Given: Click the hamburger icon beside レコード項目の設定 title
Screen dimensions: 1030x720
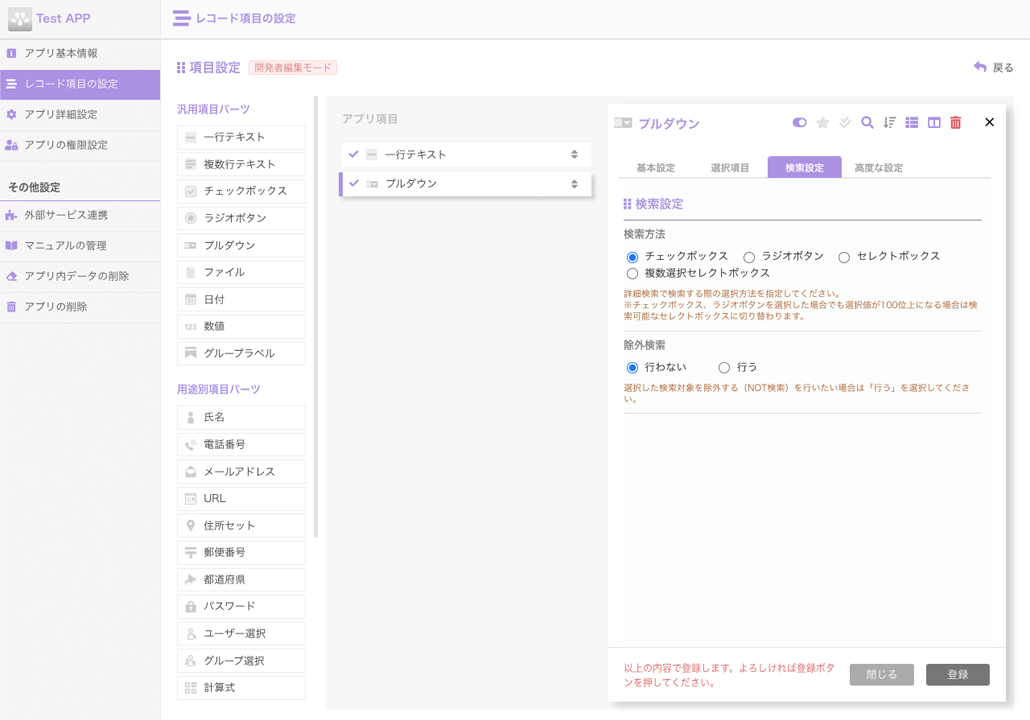Looking at the screenshot, I should click(x=181, y=18).
